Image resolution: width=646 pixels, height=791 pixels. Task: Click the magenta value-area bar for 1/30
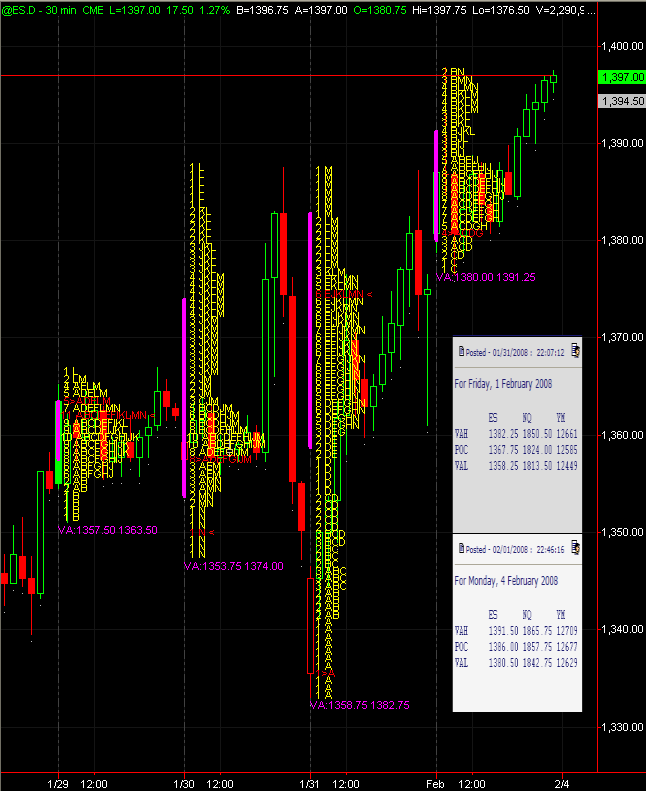[184, 398]
